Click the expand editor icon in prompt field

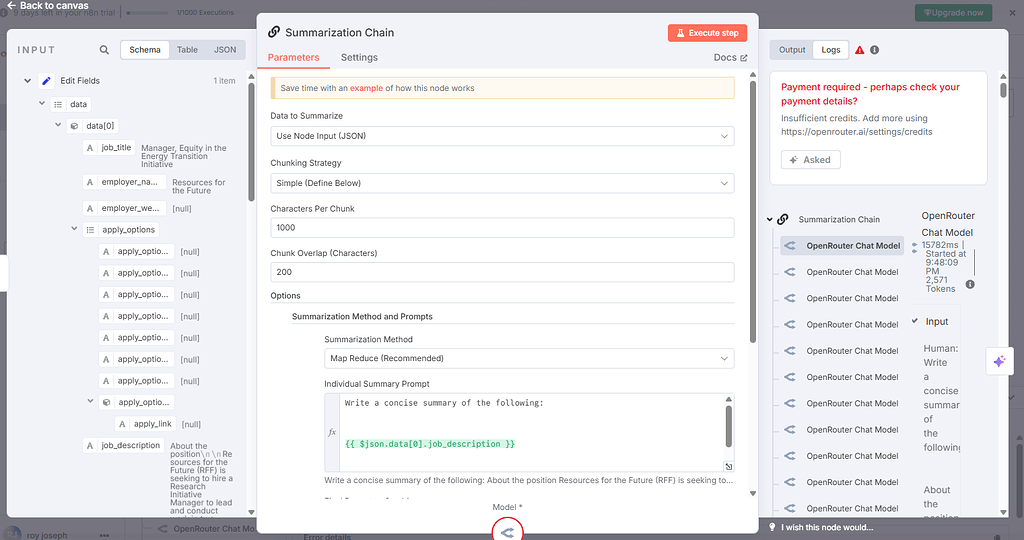728,466
